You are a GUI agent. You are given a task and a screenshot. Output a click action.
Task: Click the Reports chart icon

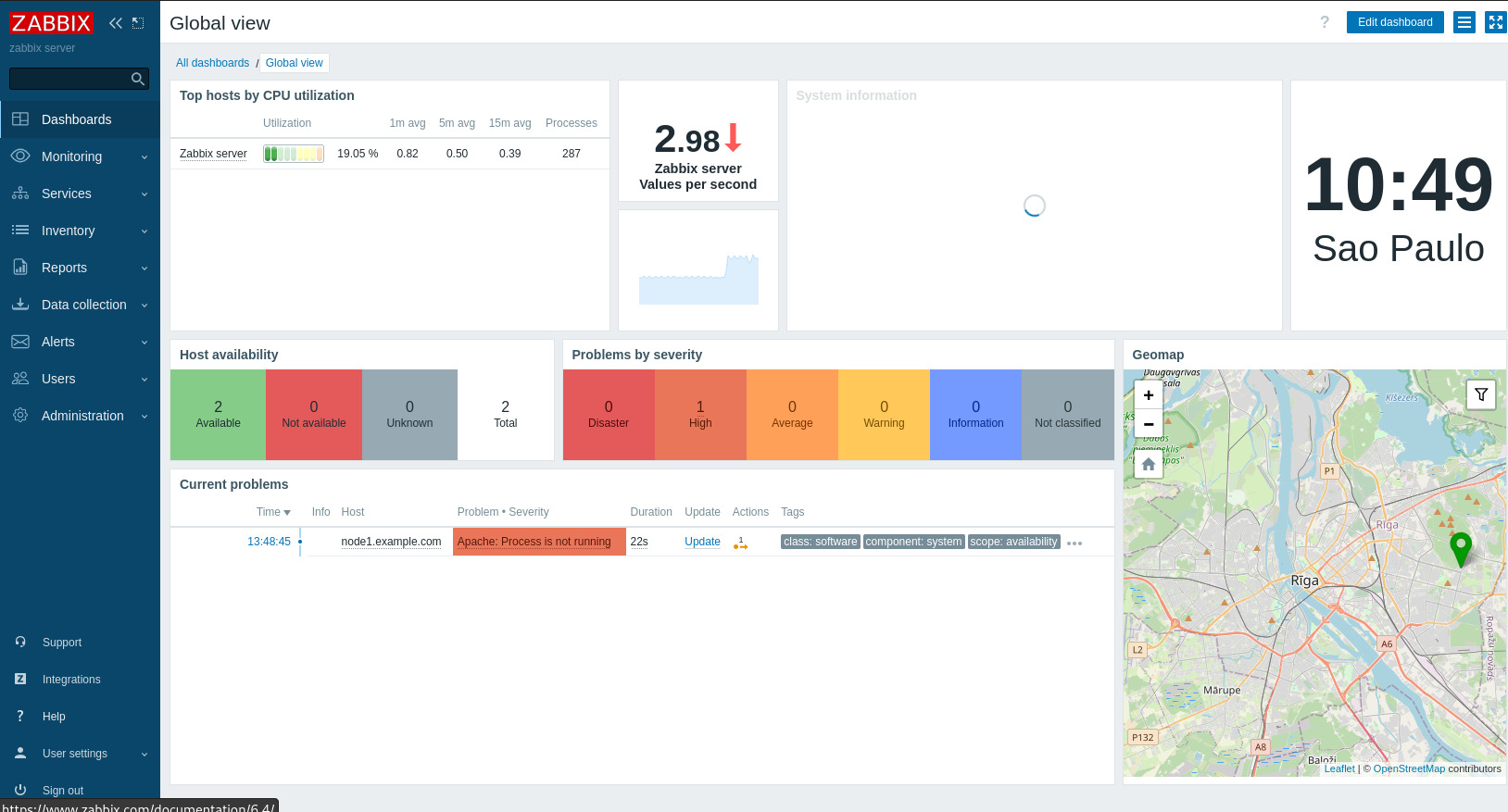20,268
